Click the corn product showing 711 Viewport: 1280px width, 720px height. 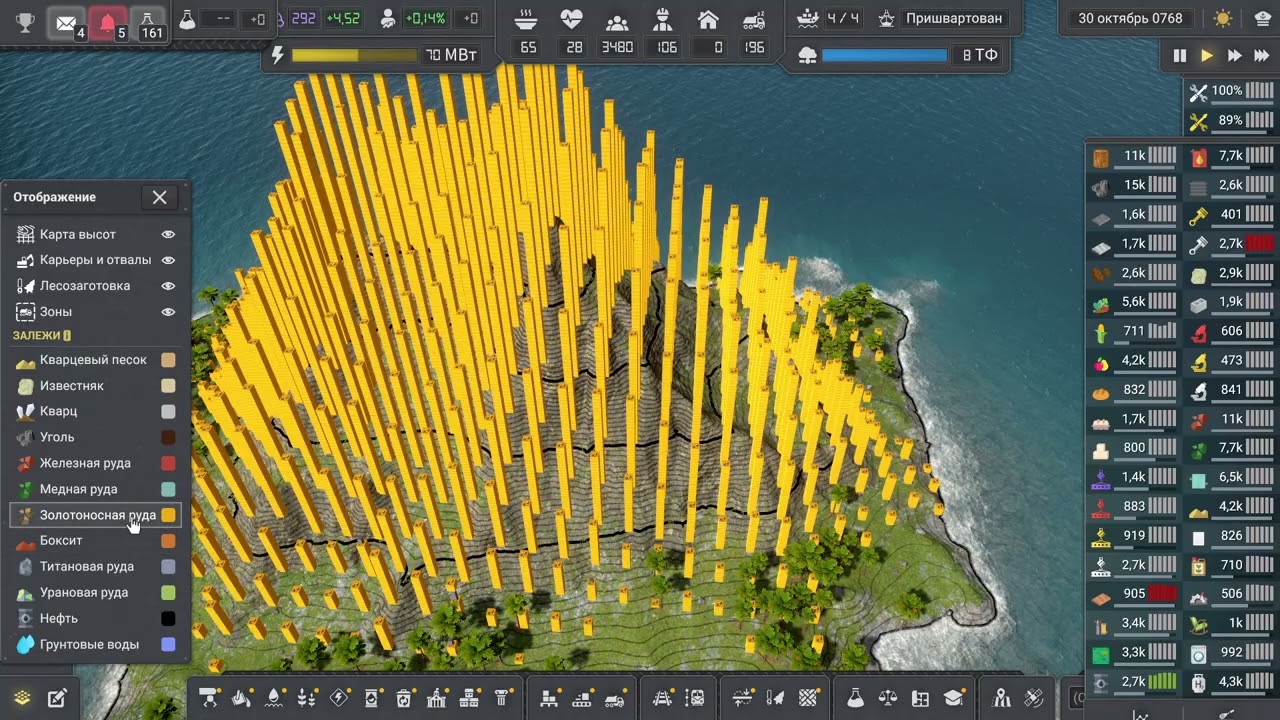1134,331
